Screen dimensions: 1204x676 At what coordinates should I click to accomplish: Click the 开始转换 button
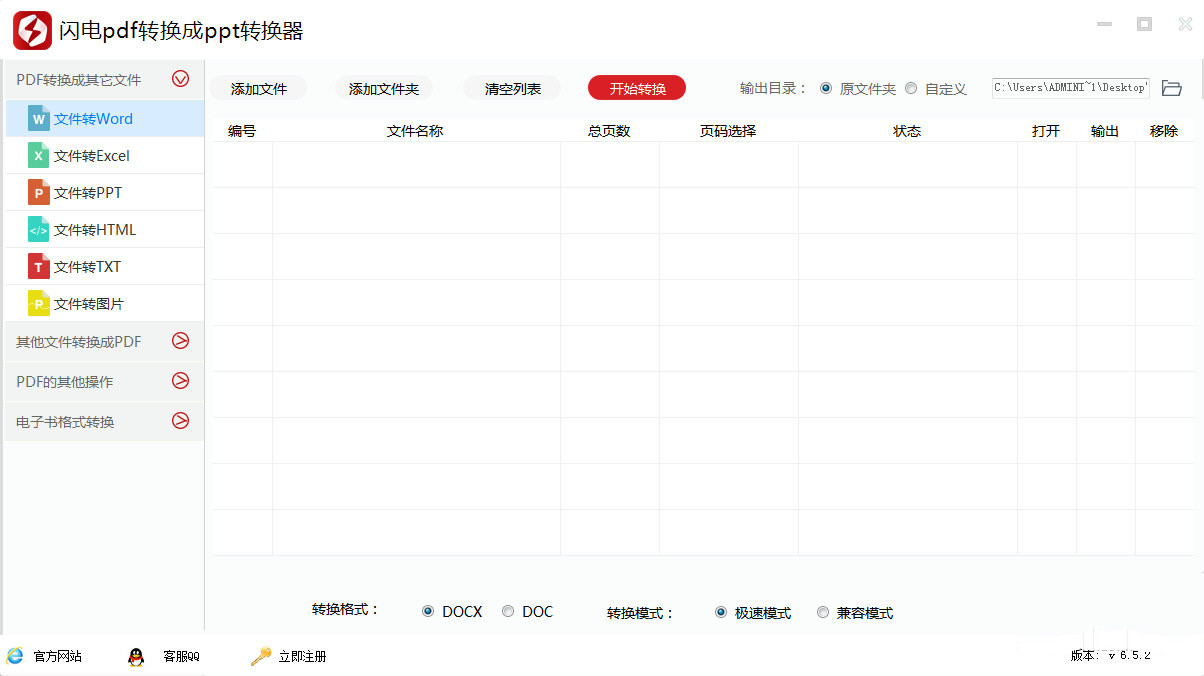coord(636,88)
